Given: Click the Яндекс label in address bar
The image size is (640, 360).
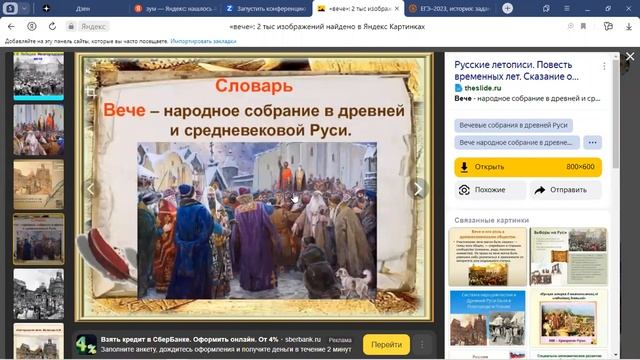Looking at the screenshot, I should 93,27.
